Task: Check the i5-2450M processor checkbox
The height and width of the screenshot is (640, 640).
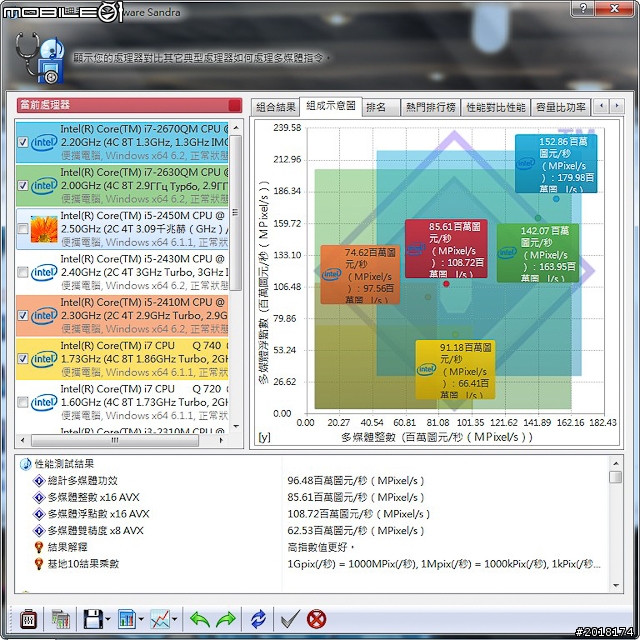Action: (x=23, y=229)
